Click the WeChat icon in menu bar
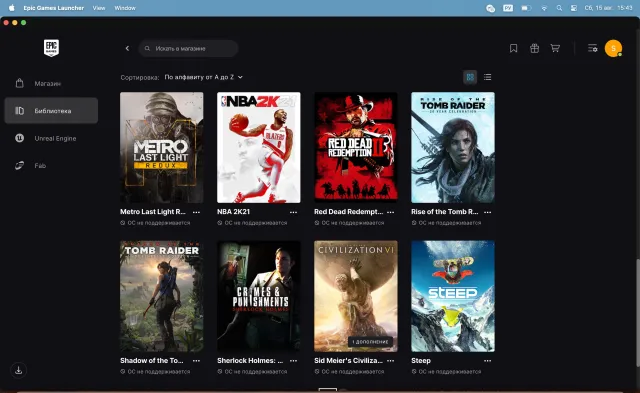 pyautogui.click(x=490, y=8)
